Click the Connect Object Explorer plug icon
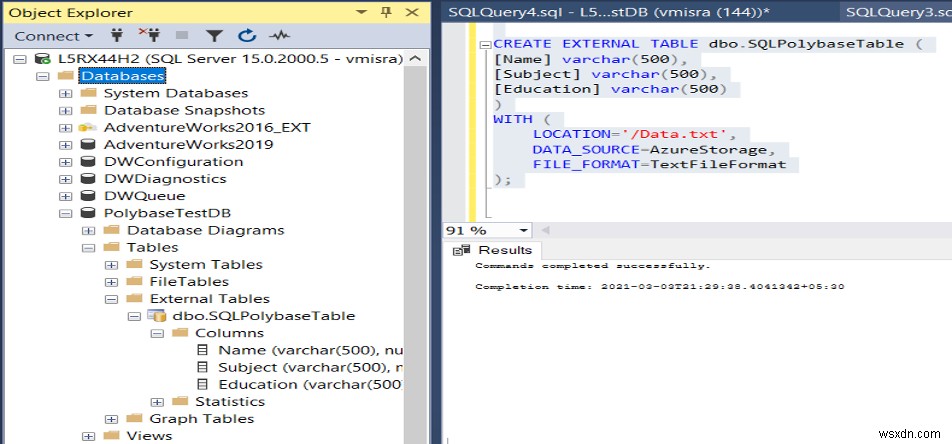Image resolution: width=952 pixels, height=444 pixels. (x=117, y=36)
